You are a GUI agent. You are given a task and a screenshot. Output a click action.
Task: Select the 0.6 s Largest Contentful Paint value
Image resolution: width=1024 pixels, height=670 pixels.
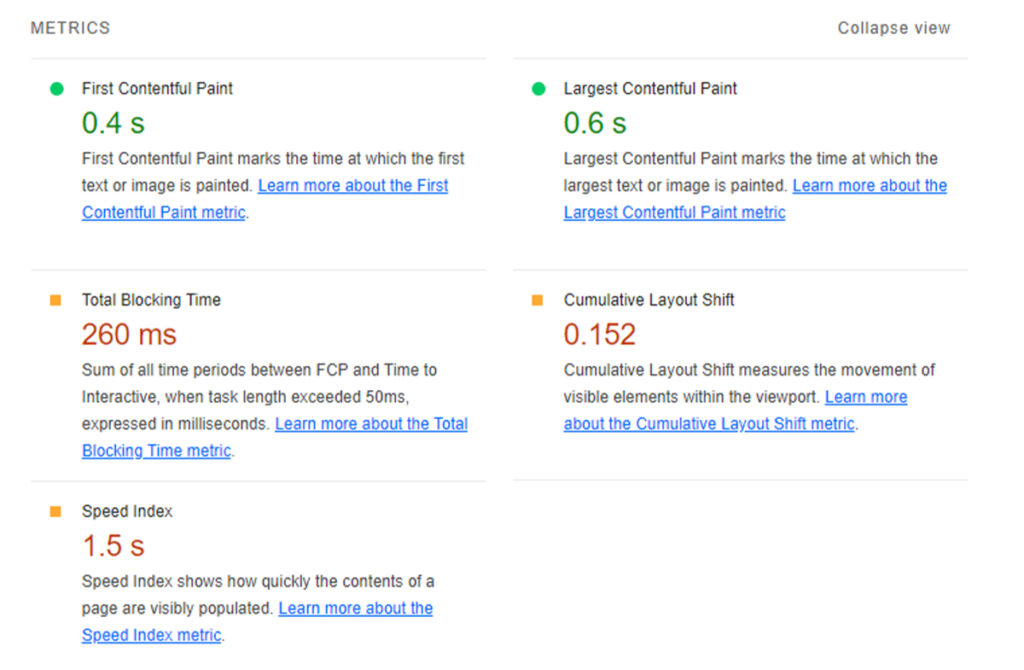594,122
